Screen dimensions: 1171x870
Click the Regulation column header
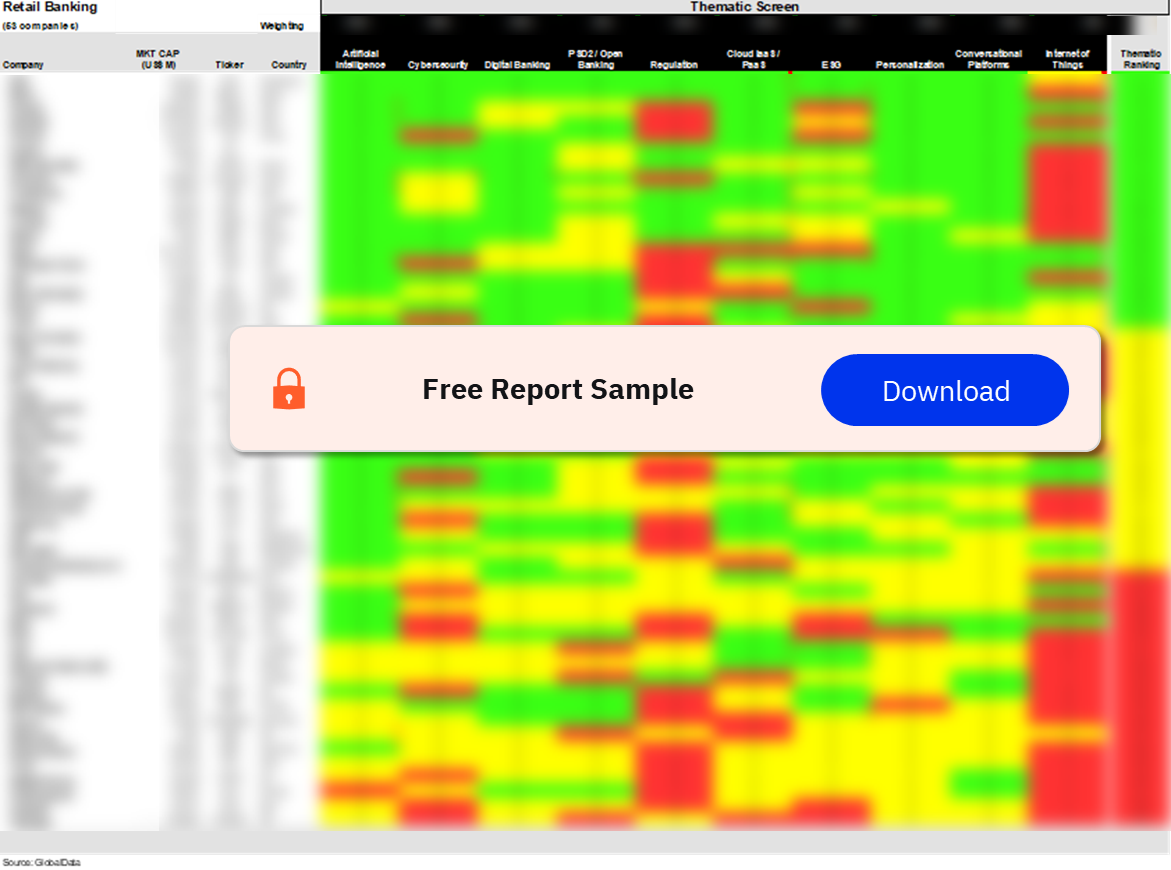tap(674, 65)
